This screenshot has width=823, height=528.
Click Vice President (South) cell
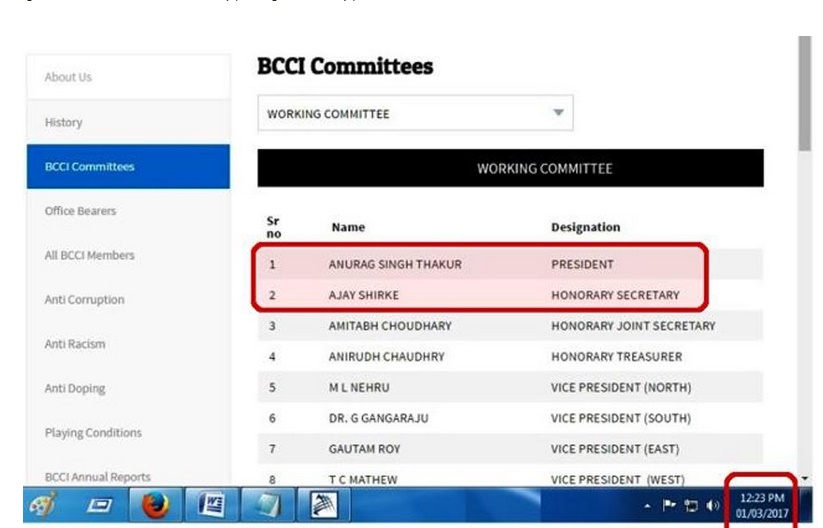(621, 418)
